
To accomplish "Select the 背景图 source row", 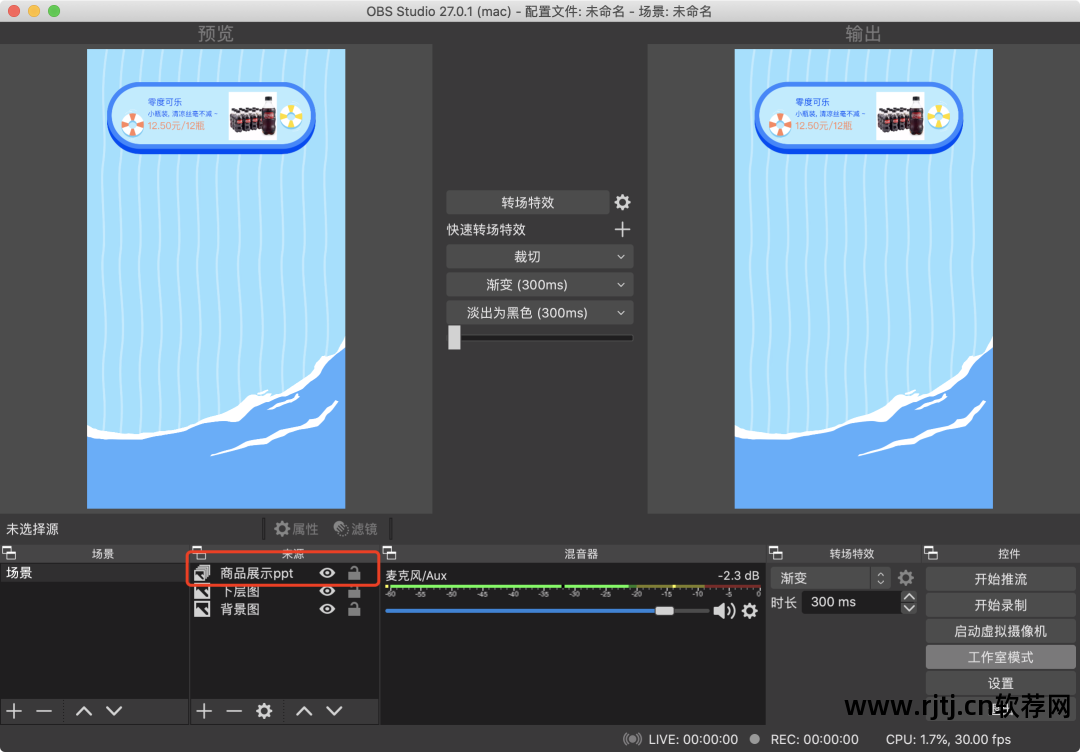I will (x=284, y=609).
